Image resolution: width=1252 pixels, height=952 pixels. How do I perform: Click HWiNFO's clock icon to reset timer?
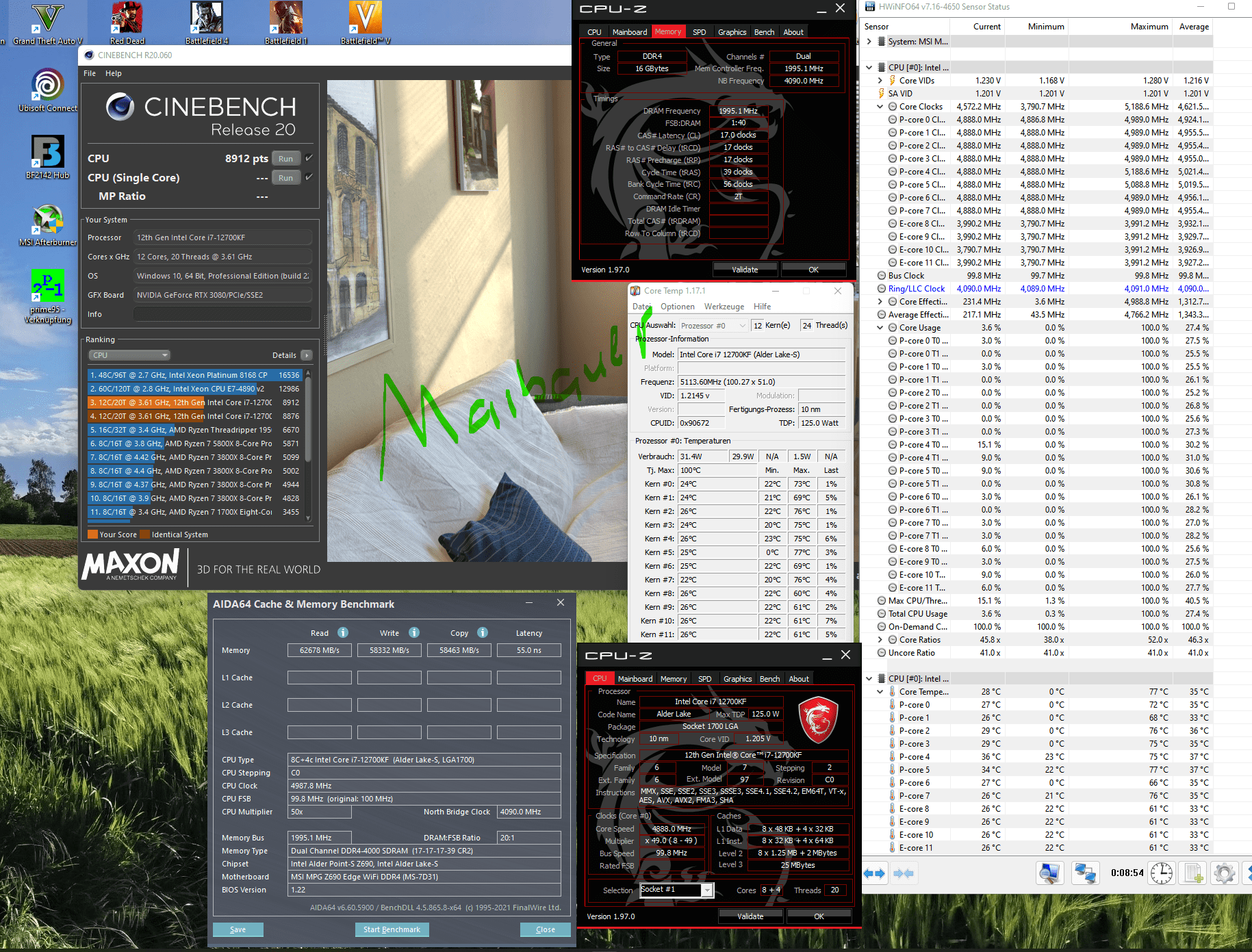pos(1162,873)
